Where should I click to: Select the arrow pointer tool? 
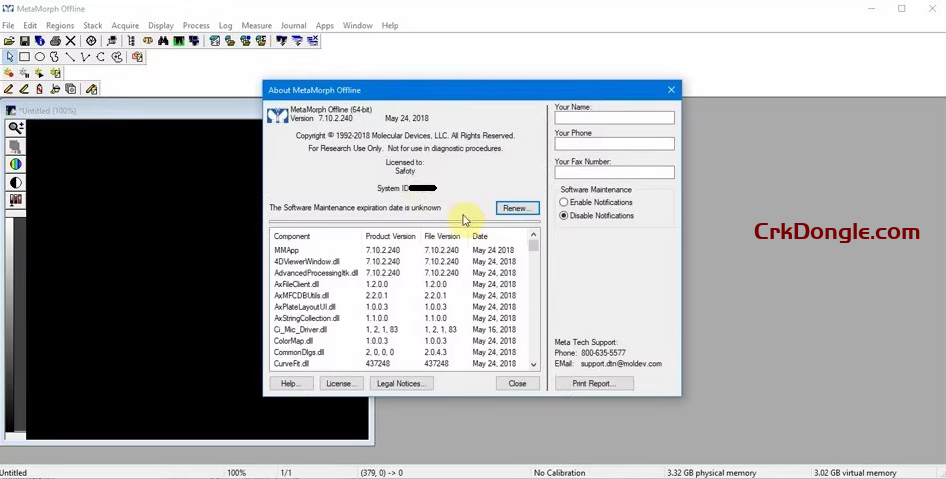pyautogui.click(x=9, y=57)
